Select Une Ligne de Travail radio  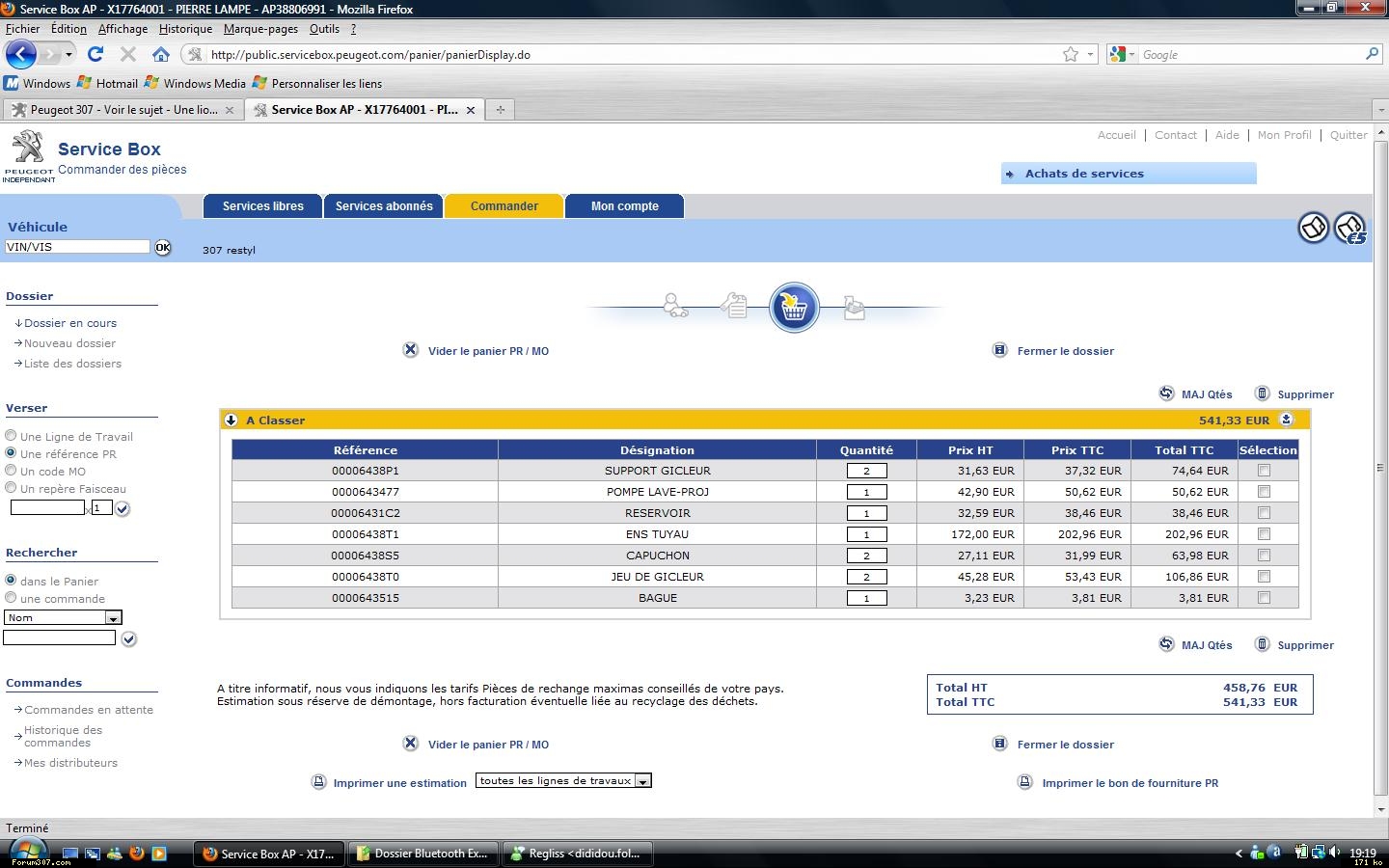(x=11, y=436)
